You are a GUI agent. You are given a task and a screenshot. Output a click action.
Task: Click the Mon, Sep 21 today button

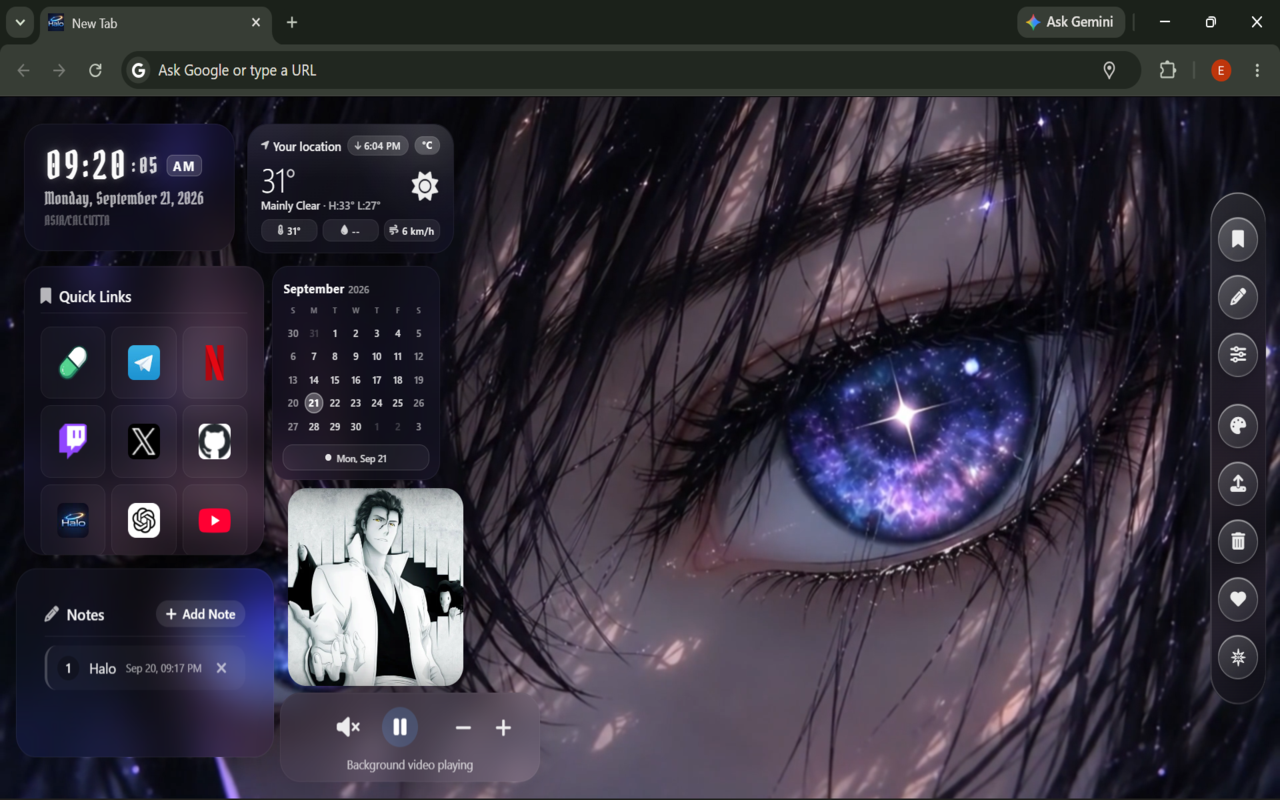tap(356, 458)
